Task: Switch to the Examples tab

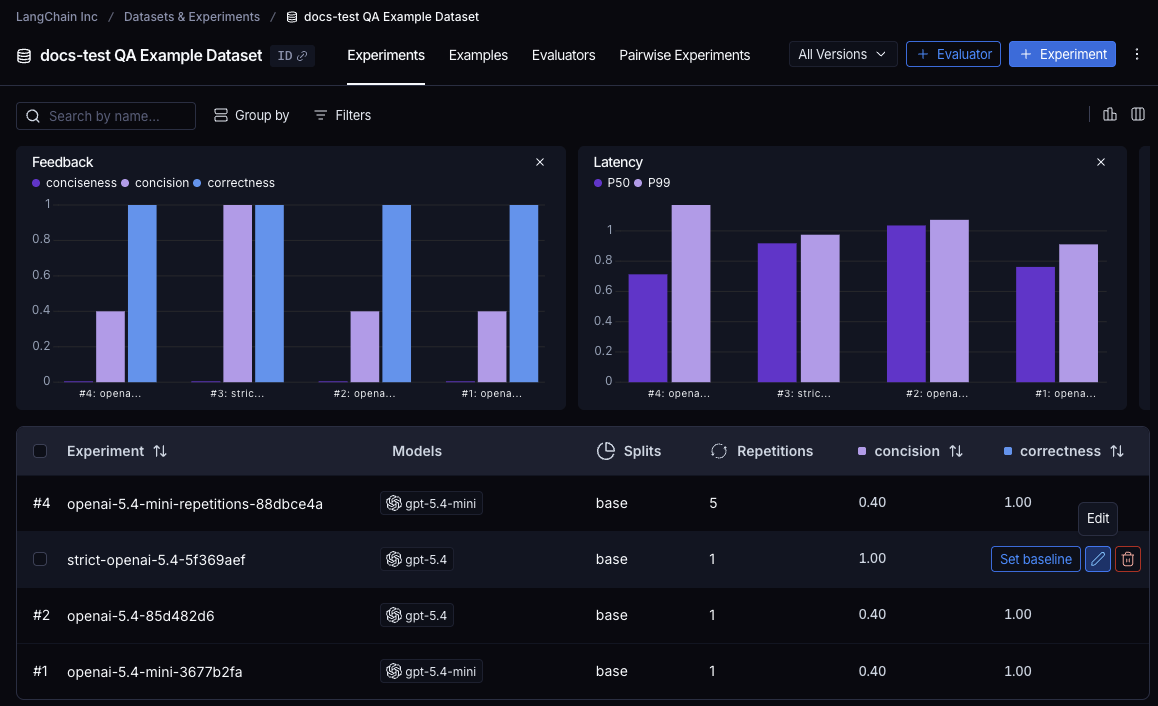Action: pyautogui.click(x=478, y=55)
